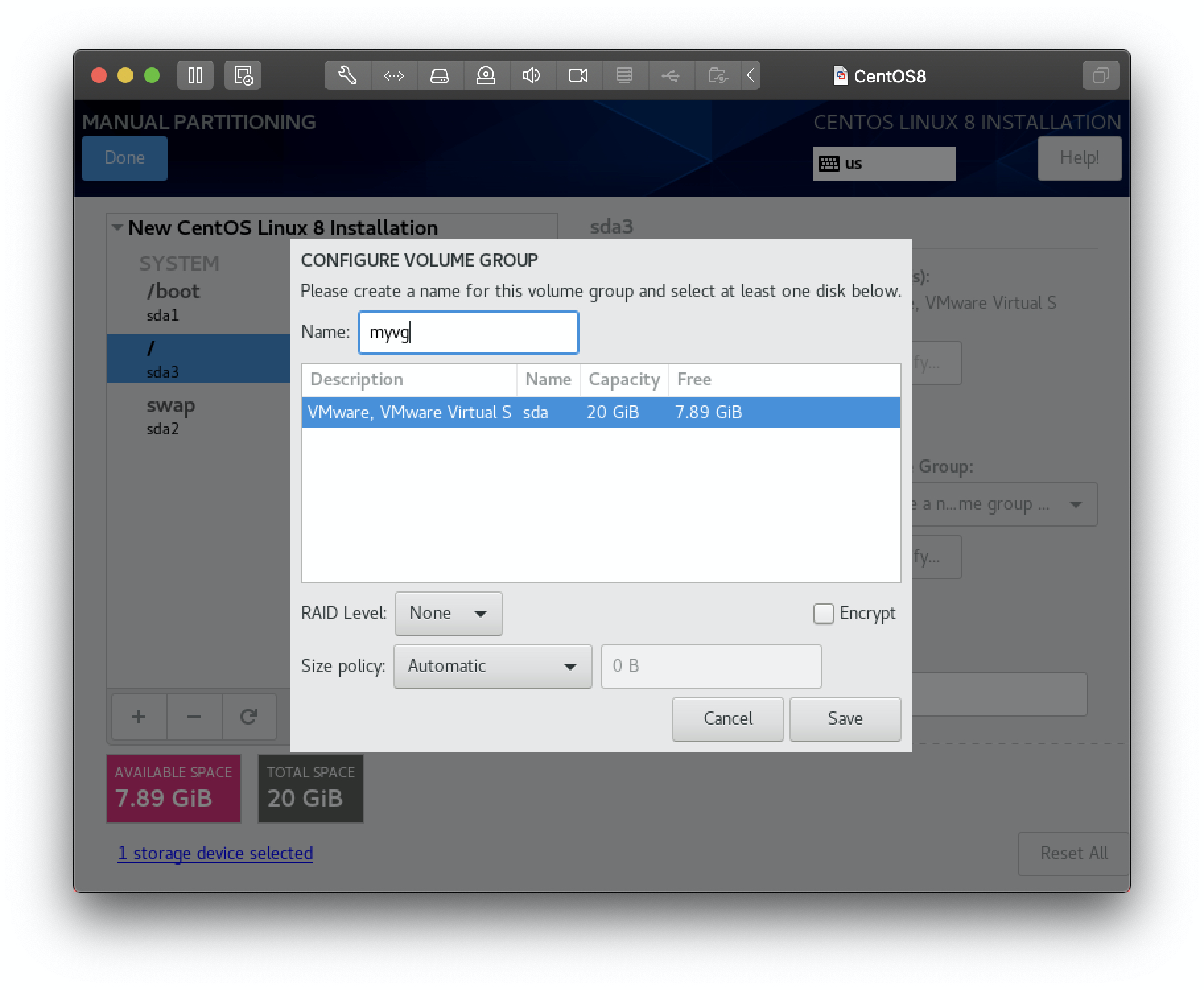Select the swap sda2 partition
The image size is (1204, 990).
point(198,415)
